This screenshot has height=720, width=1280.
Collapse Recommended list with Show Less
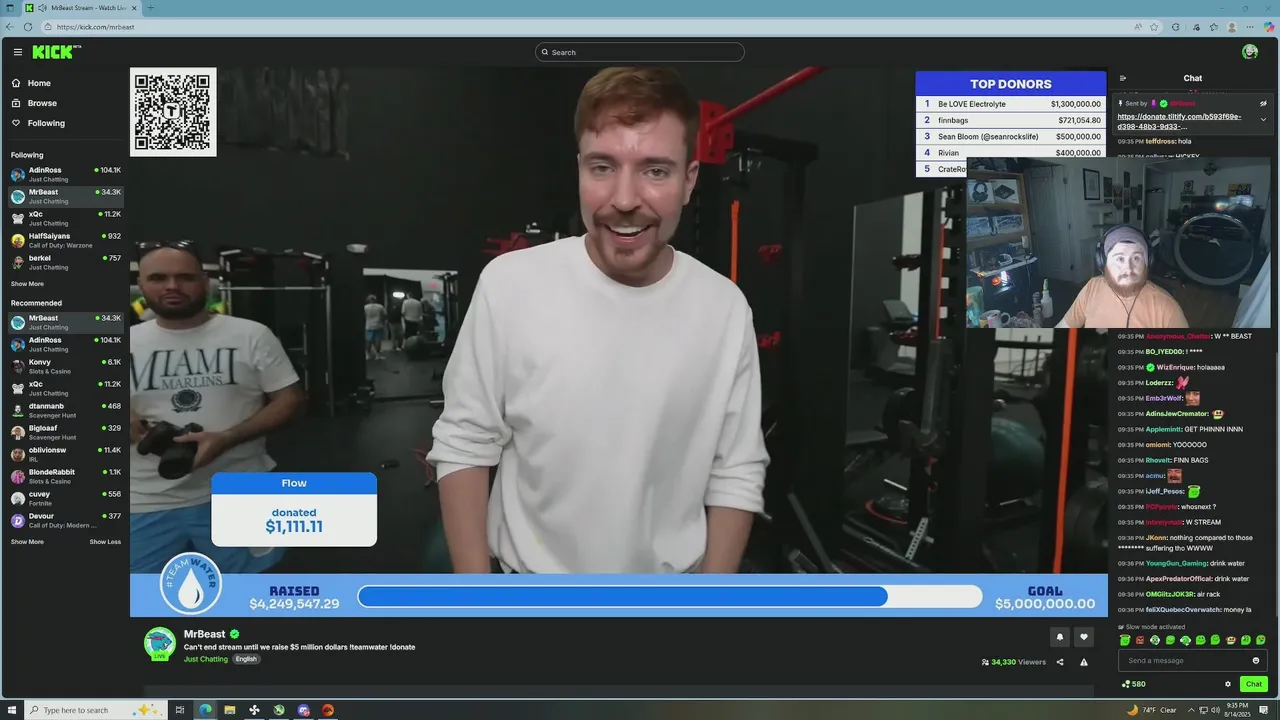click(x=105, y=542)
